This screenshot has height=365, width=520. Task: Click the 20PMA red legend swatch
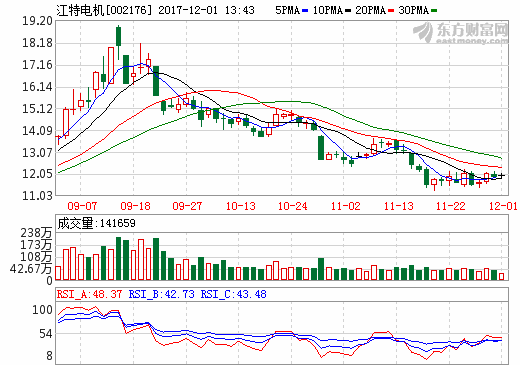coord(391,11)
